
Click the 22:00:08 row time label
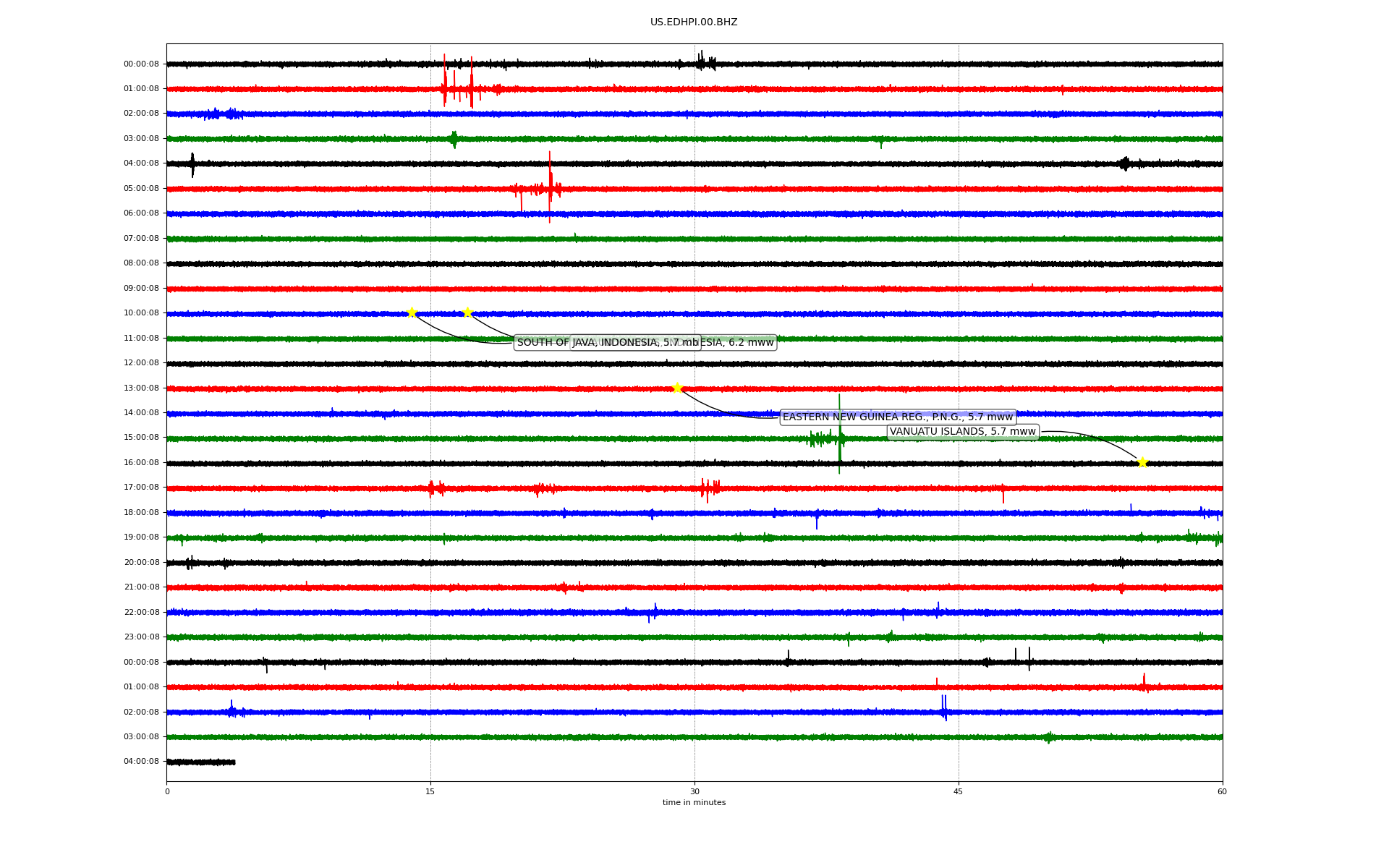141,613
